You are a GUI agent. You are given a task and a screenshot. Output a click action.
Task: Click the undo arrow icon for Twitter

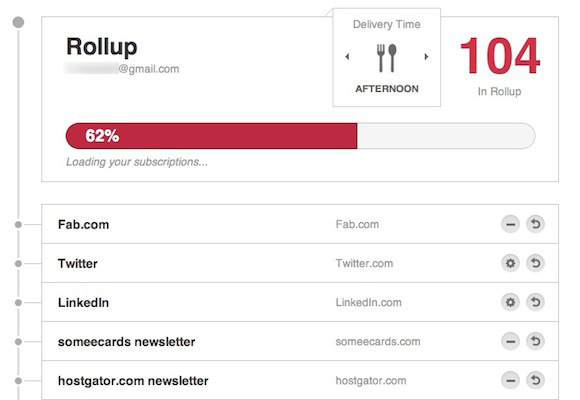pyautogui.click(x=536, y=263)
